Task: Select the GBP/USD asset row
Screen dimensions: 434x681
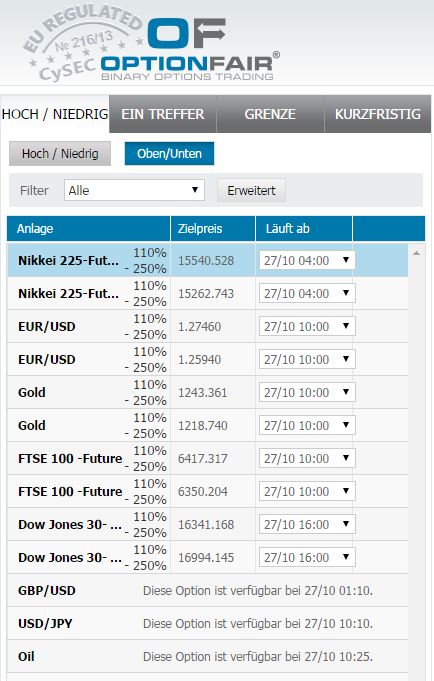Action: (x=208, y=591)
